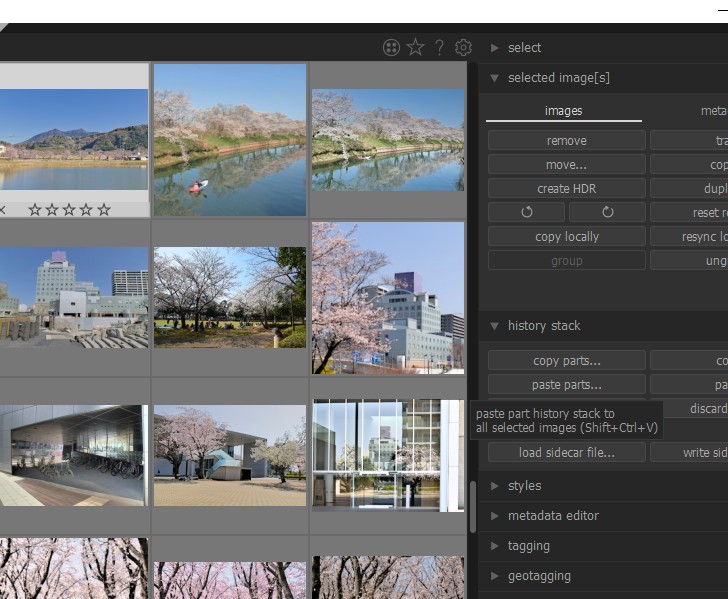This screenshot has height=599, width=728.
Task: Open the question mark help icon
Action: click(439, 48)
